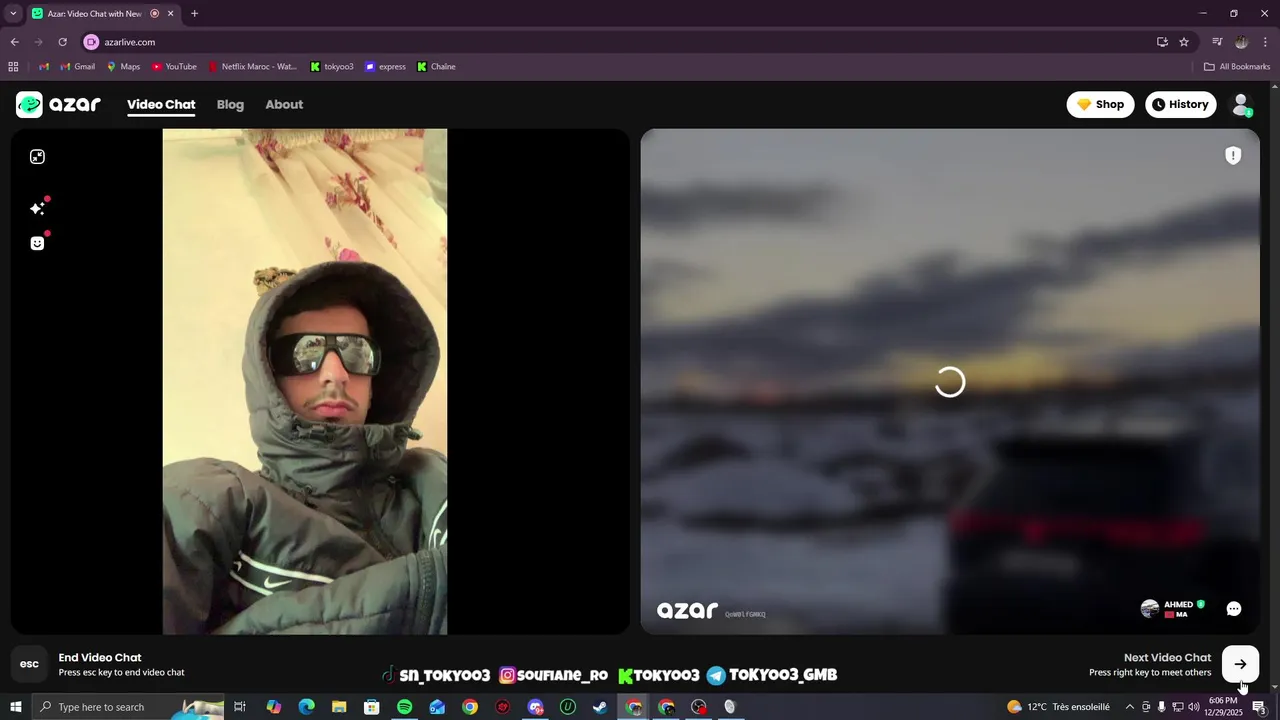Click the End Video Chat label
Viewport: 1280px width, 720px height.
click(100, 657)
